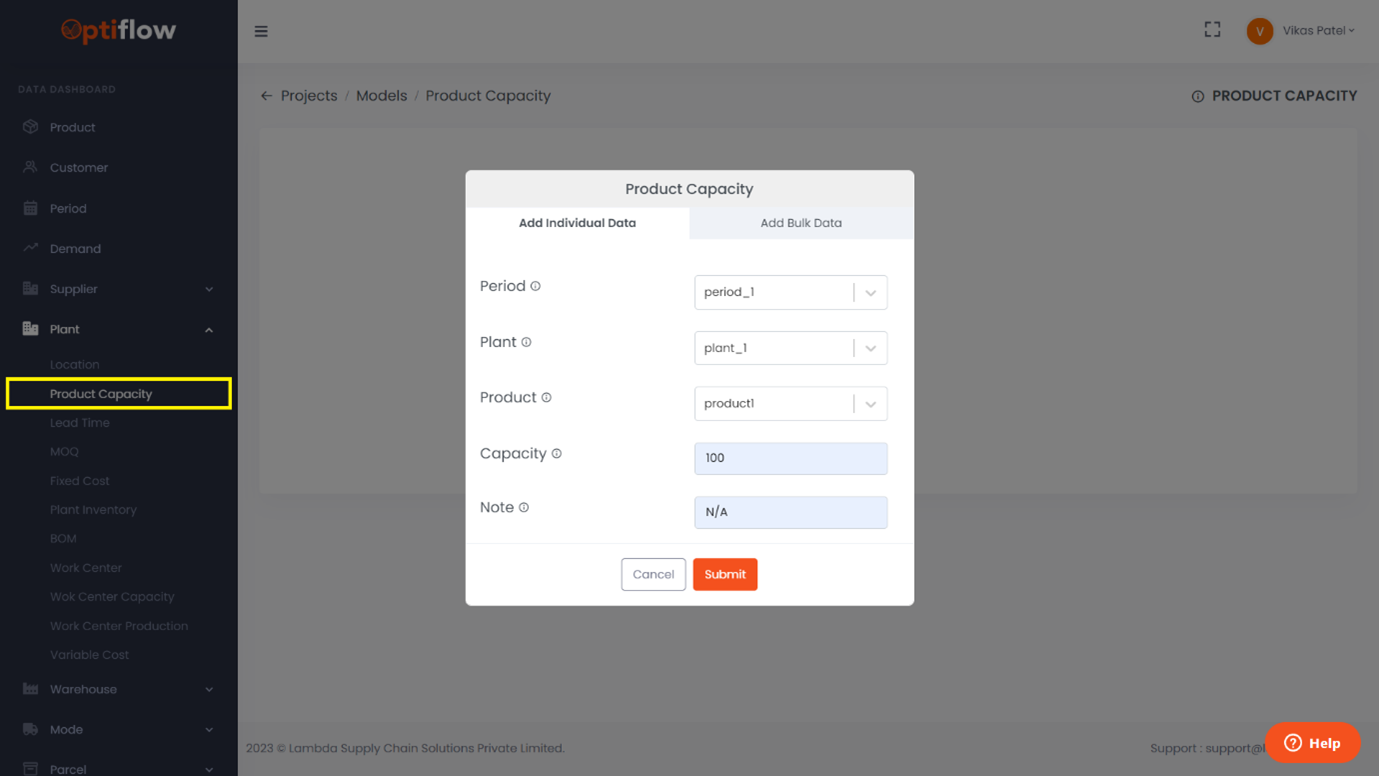The image size is (1379, 776).
Task: Click the Capacity field info icon
Action: click(x=557, y=454)
